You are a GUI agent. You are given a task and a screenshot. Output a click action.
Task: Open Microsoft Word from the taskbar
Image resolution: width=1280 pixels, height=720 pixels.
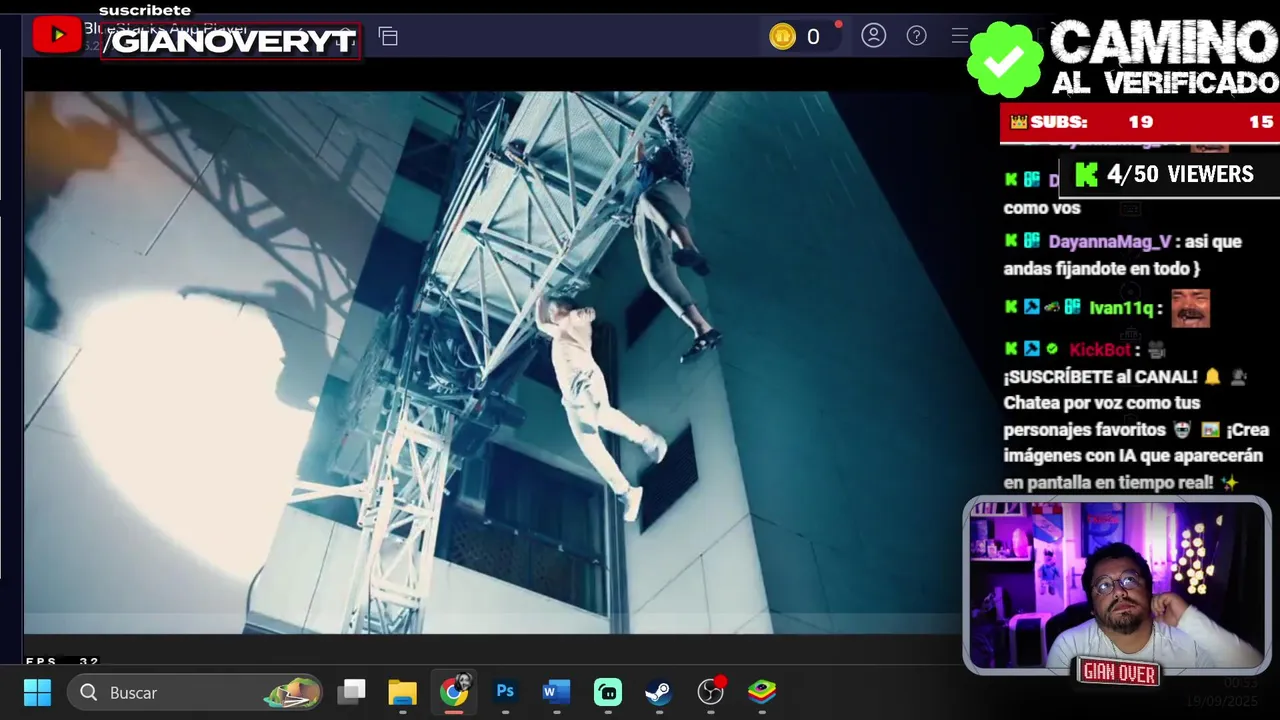556,691
